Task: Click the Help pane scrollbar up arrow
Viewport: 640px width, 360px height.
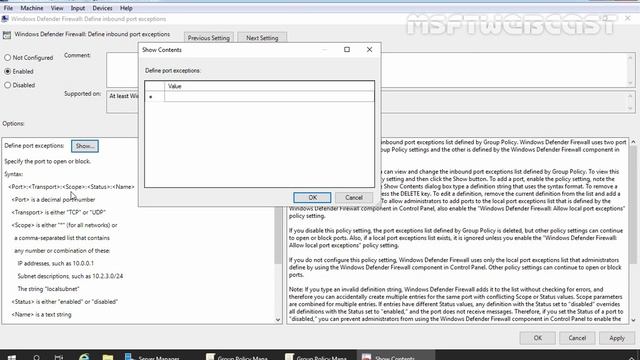Action: click(x=633, y=142)
